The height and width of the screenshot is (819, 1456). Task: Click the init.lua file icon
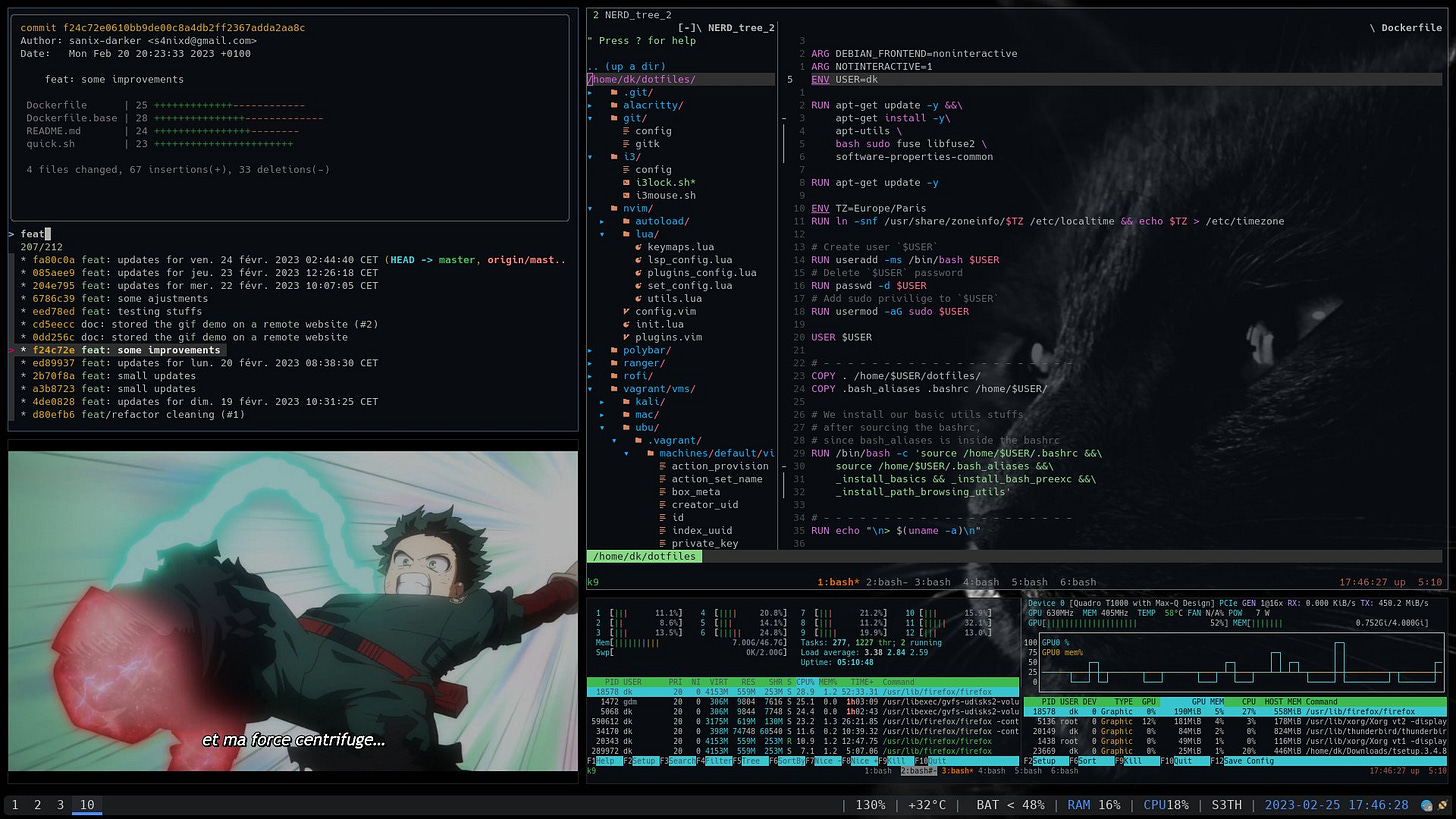pyautogui.click(x=627, y=324)
